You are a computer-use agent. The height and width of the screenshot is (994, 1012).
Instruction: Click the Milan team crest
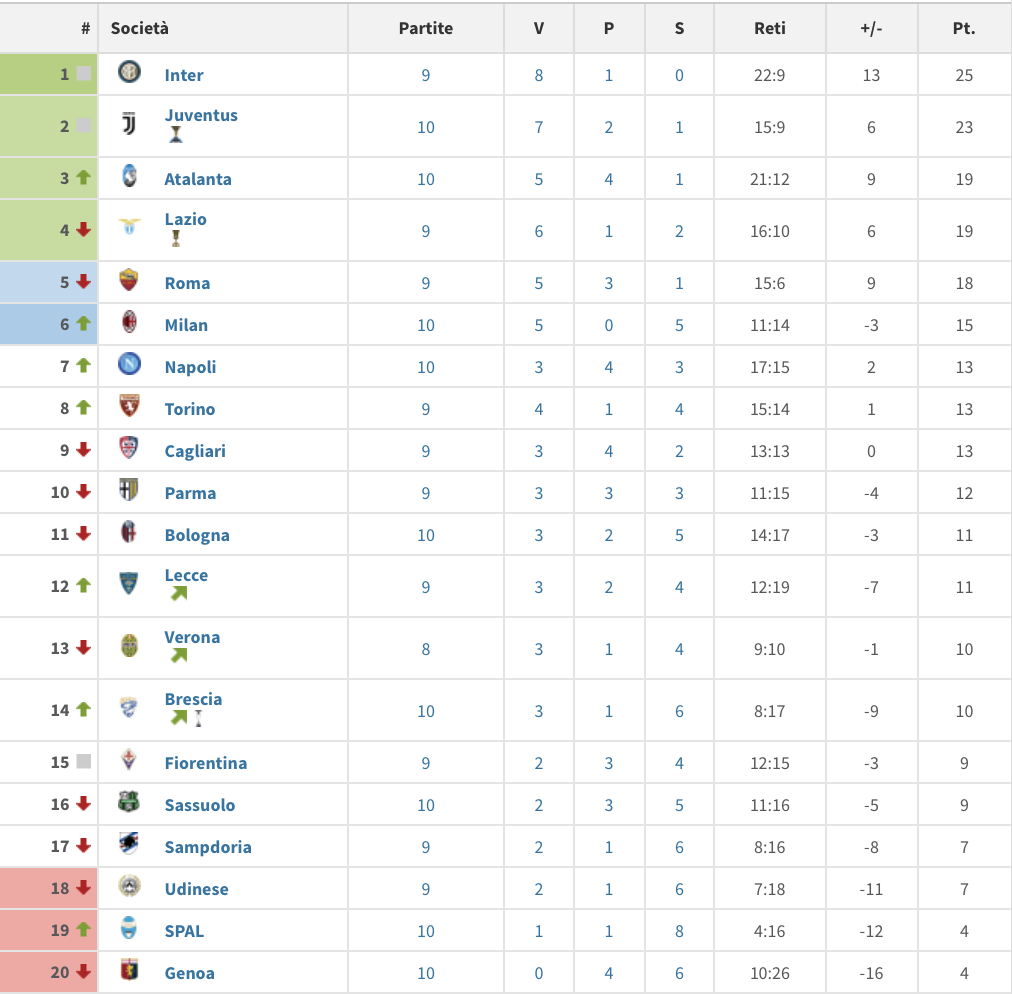point(129,323)
